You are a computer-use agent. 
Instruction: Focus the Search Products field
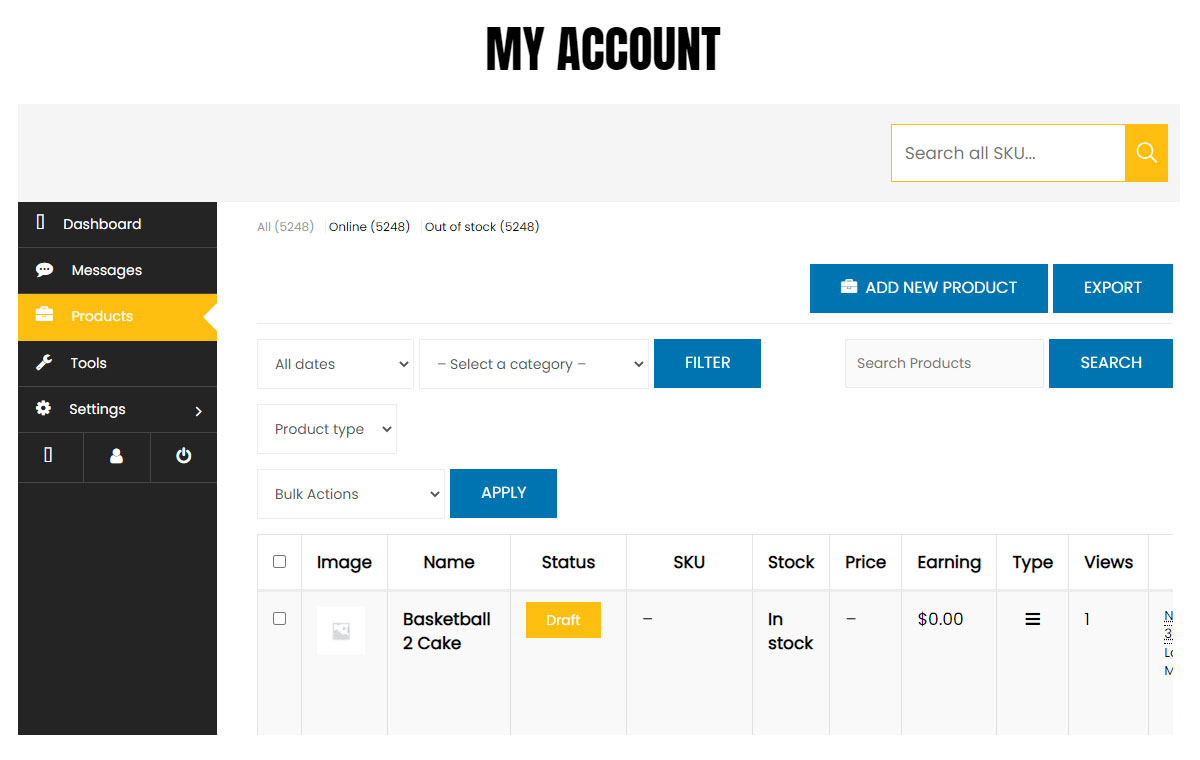944,363
